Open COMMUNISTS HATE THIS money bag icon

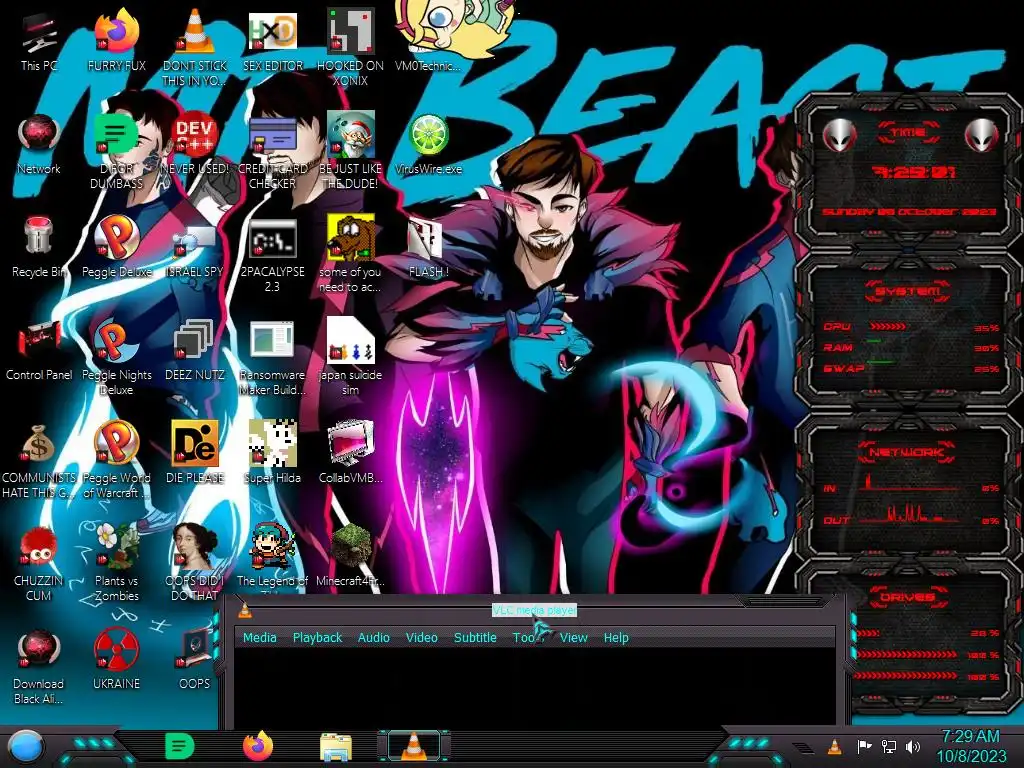(x=39, y=460)
